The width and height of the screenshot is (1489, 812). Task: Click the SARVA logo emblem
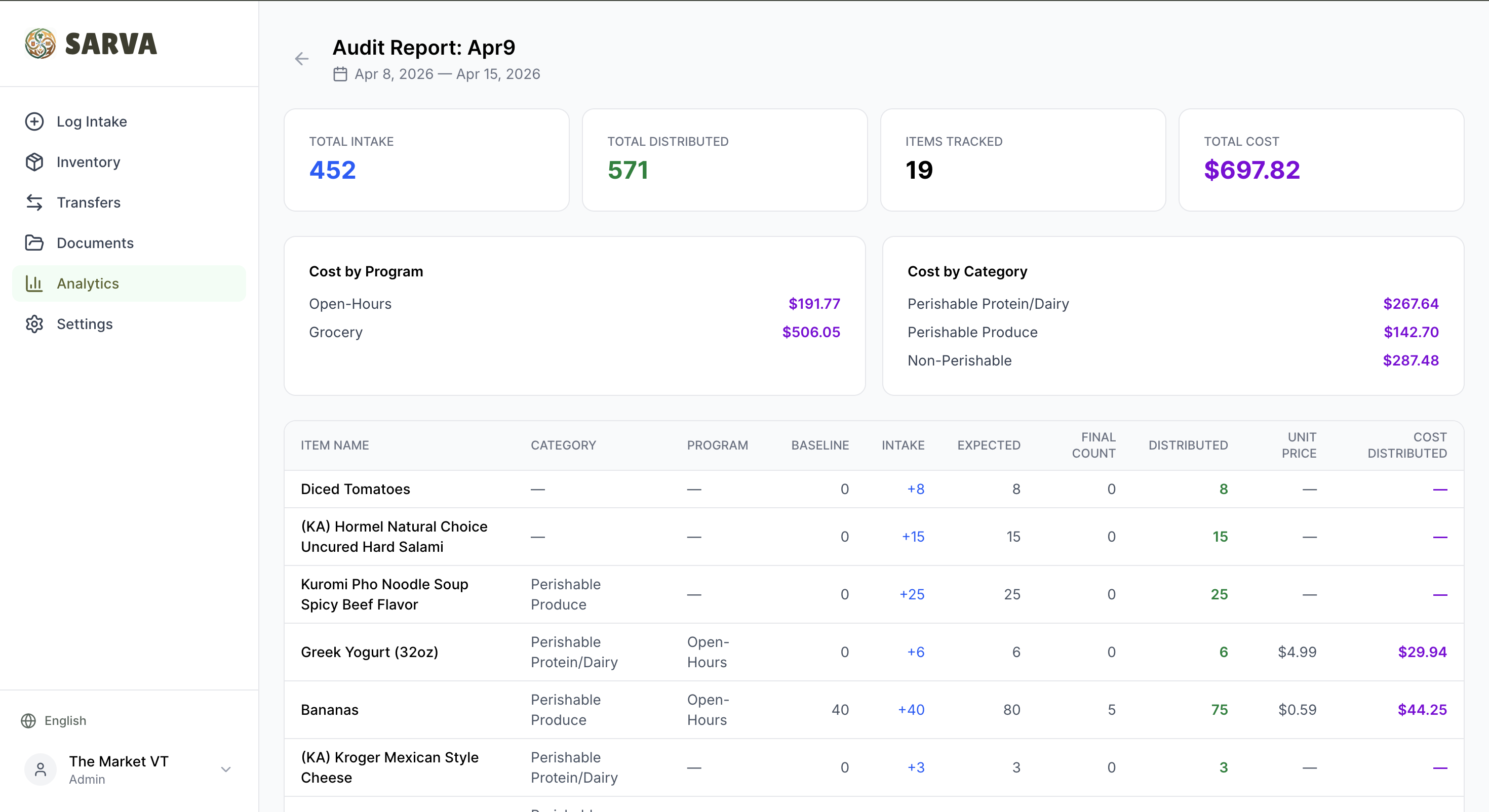click(41, 44)
